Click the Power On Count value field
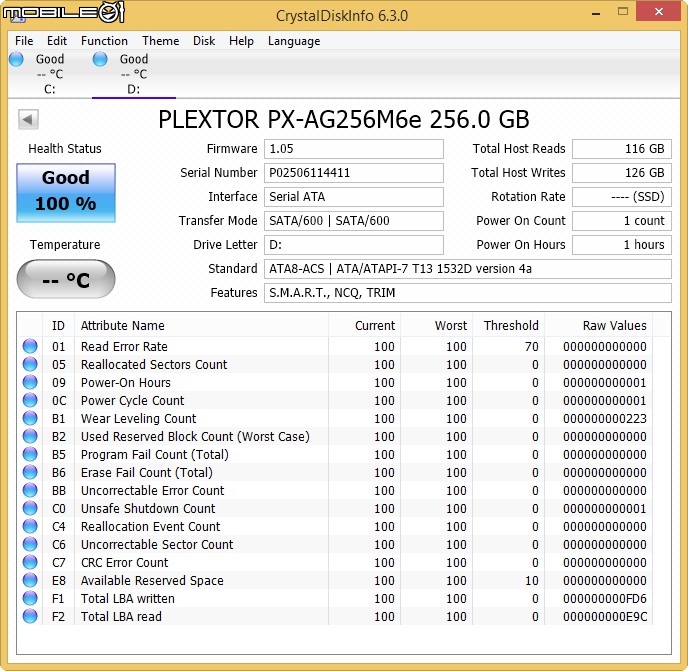This screenshot has width=688, height=671. (622, 221)
